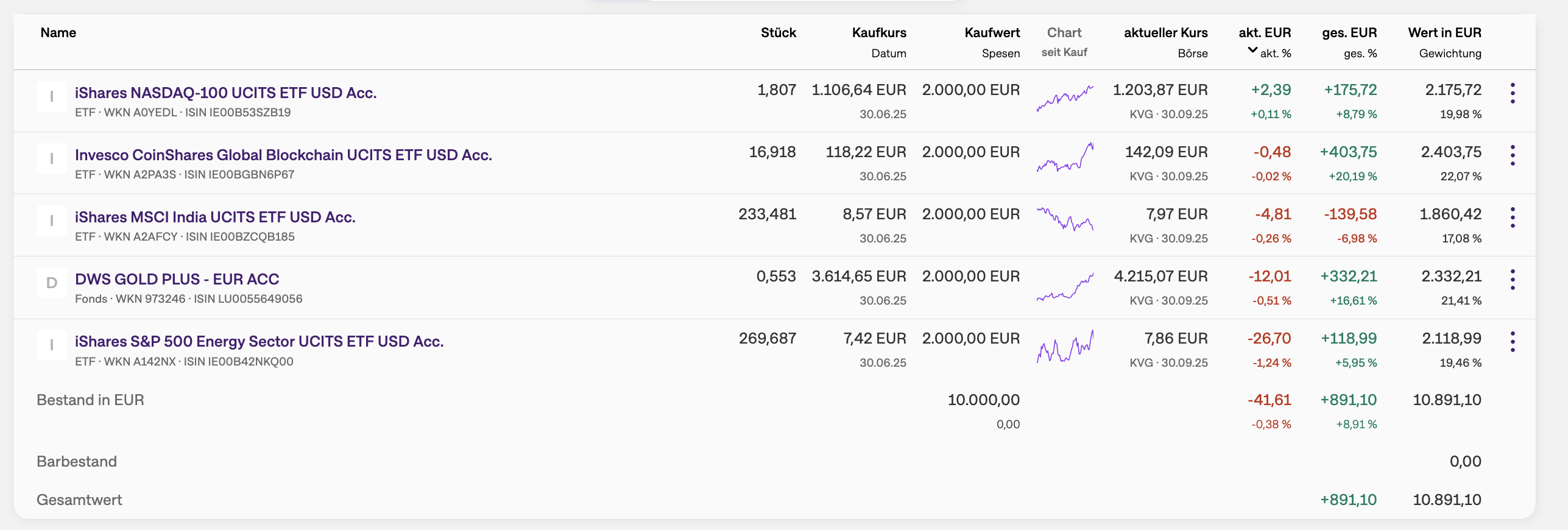This screenshot has width=1568, height=530.
Task: Open iShares NASDAQ-100 UCITS ETF link
Action: click(x=225, y=93)
